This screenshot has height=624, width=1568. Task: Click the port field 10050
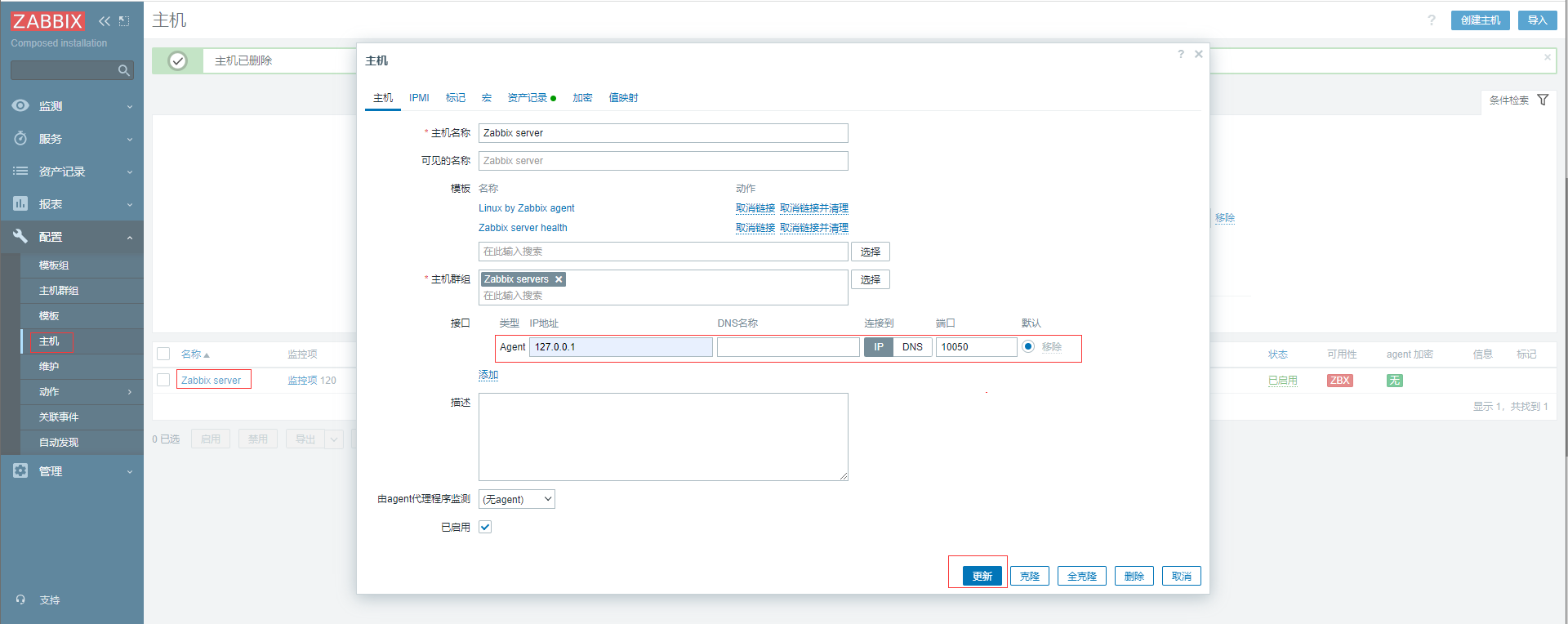pos(977,347)
